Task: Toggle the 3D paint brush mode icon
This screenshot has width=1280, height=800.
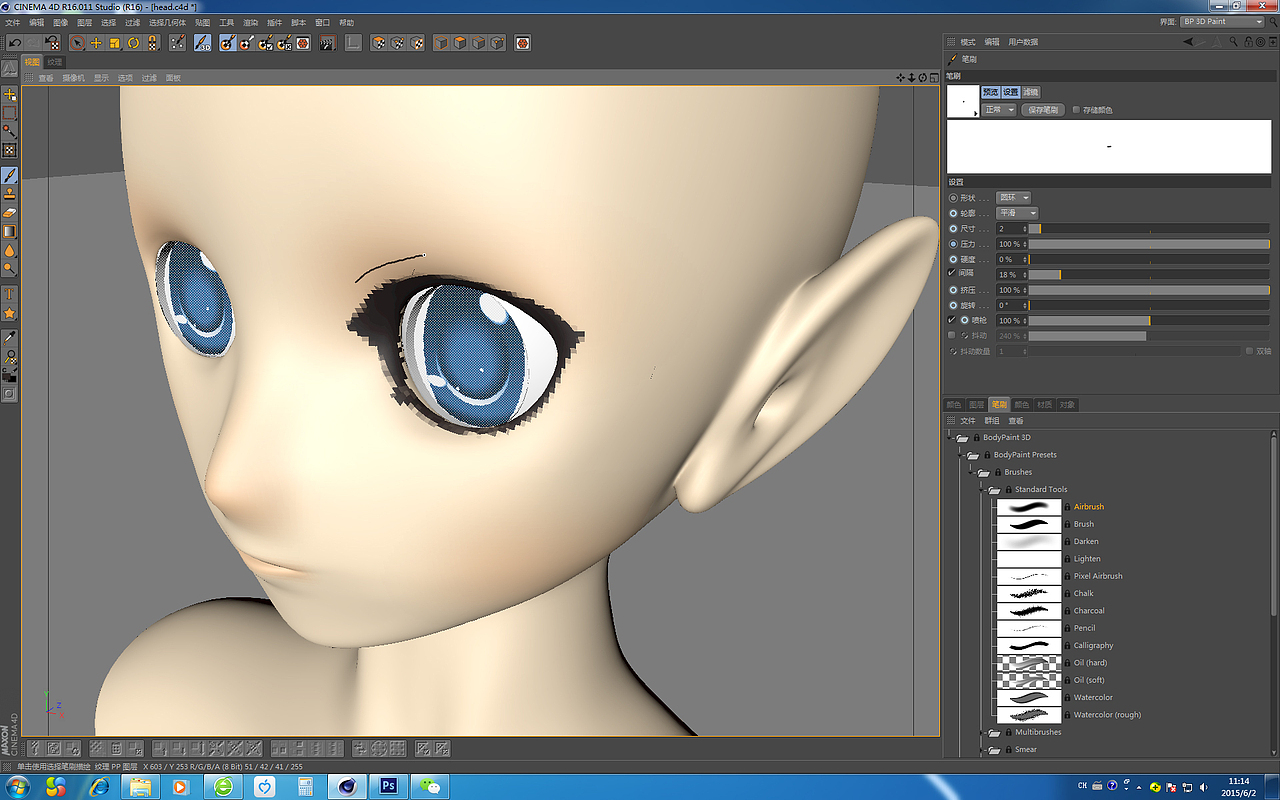Action: (202, 43)
